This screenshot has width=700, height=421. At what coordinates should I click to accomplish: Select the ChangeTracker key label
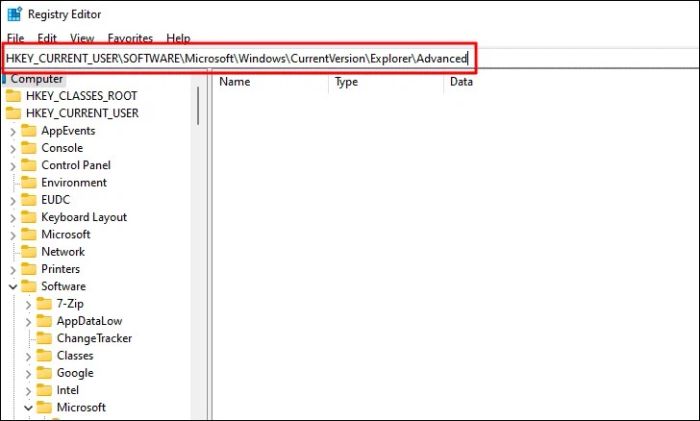[x=94, y=338]
